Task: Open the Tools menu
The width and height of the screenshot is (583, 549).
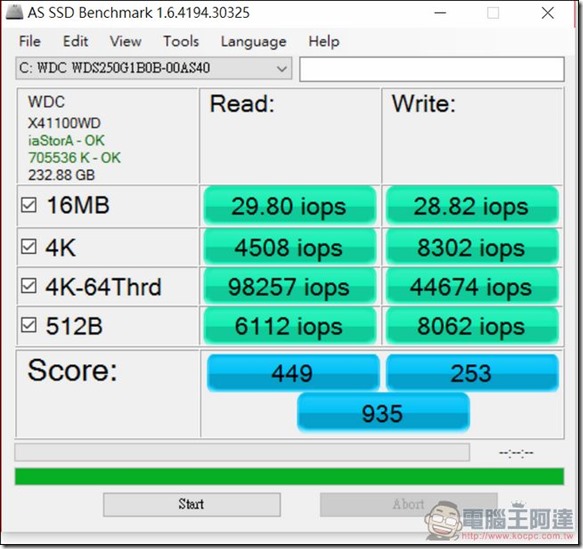Action: point(181,41)
